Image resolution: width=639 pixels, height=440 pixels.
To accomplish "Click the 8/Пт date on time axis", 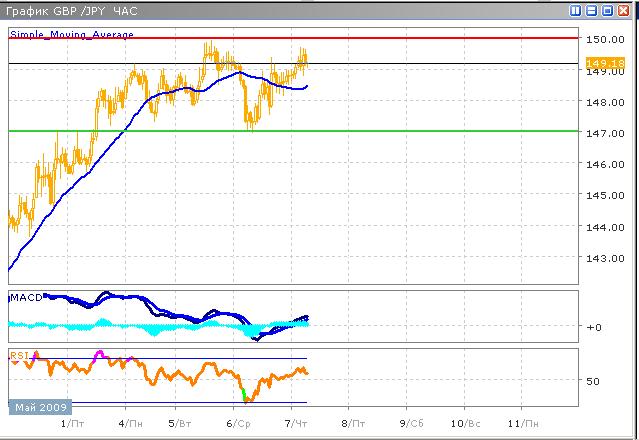I will tap(350, 424).
